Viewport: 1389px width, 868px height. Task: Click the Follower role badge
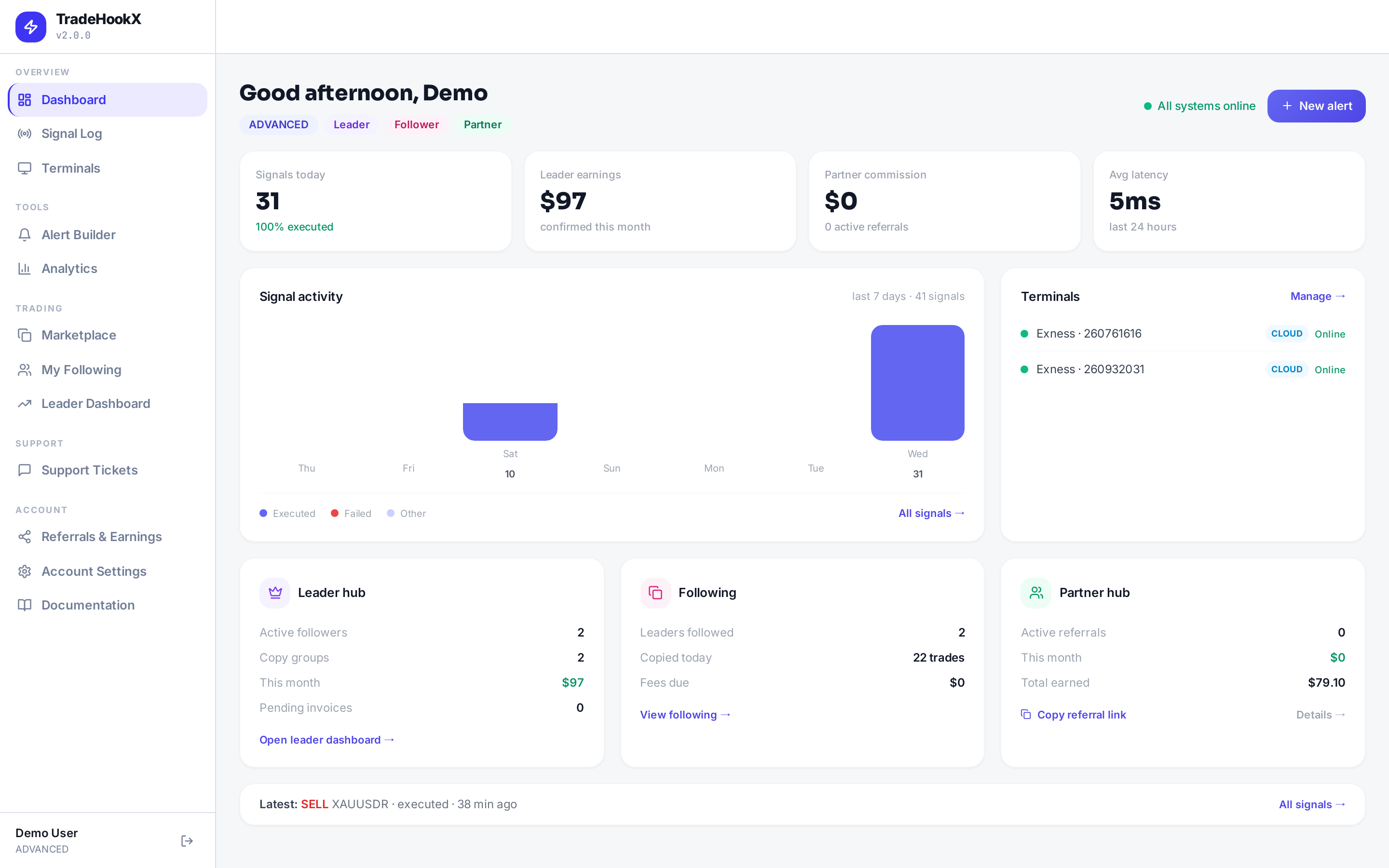[x=416, y=124]
